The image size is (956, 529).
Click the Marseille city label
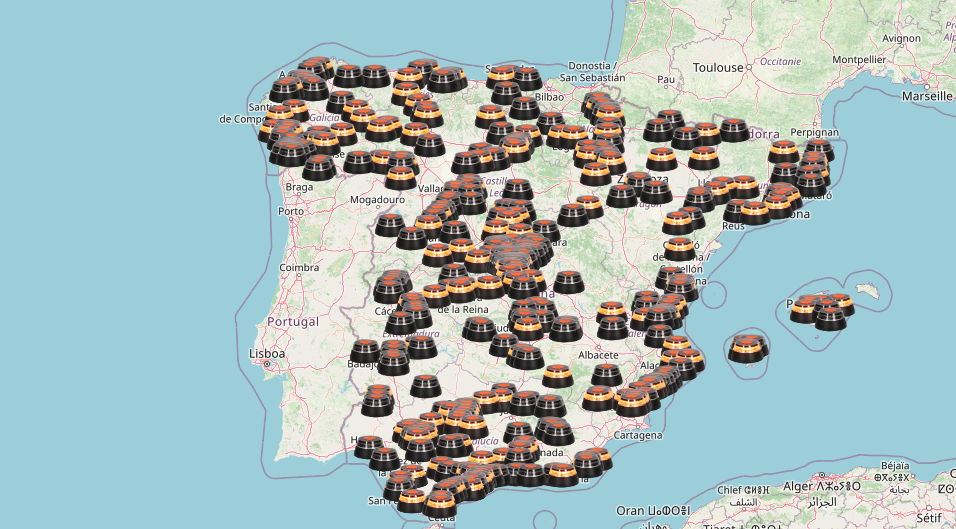[x=927, y=96]
